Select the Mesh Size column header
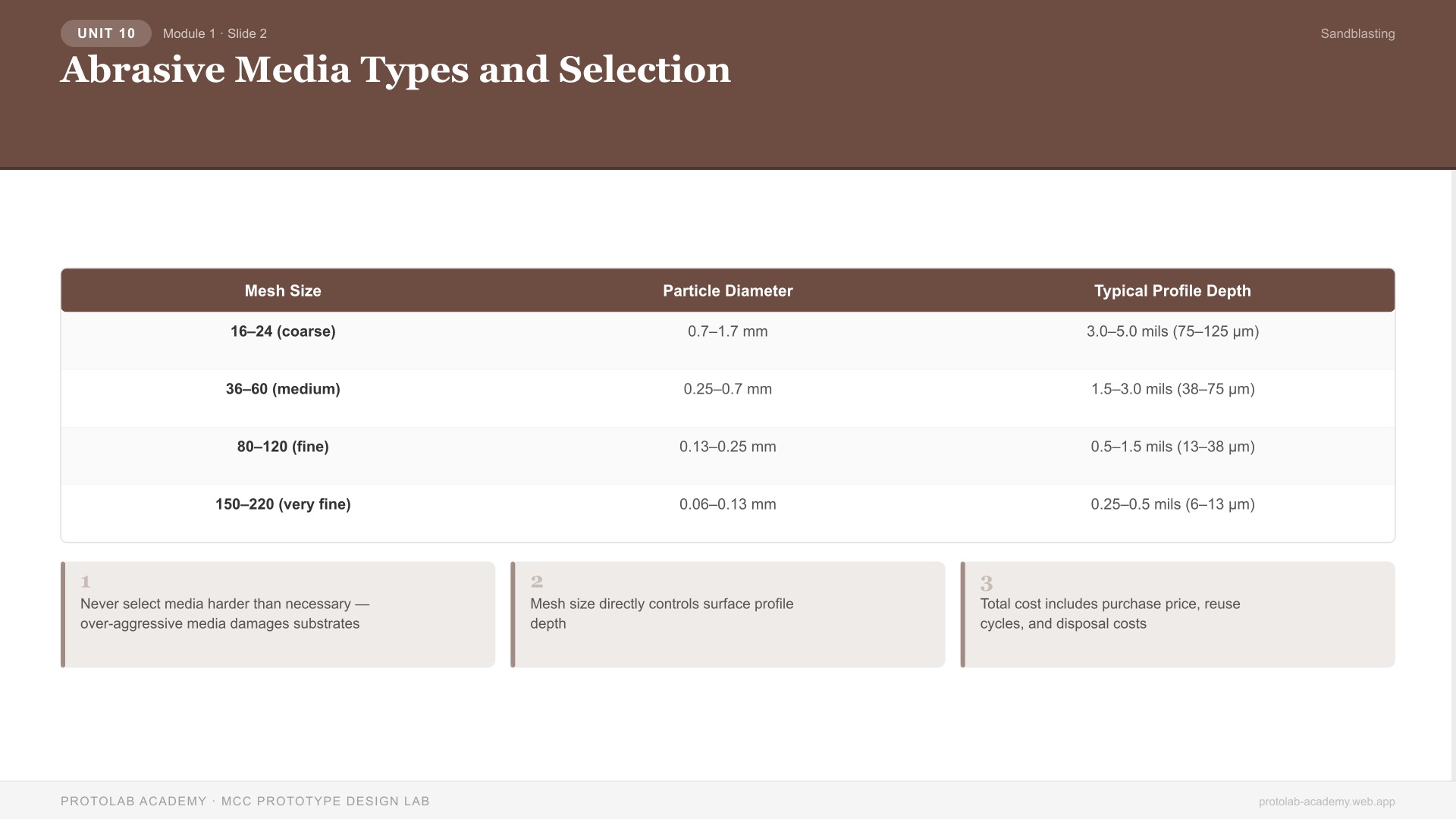The width and height of the screenshot is (1456, 819). [283, 290]
